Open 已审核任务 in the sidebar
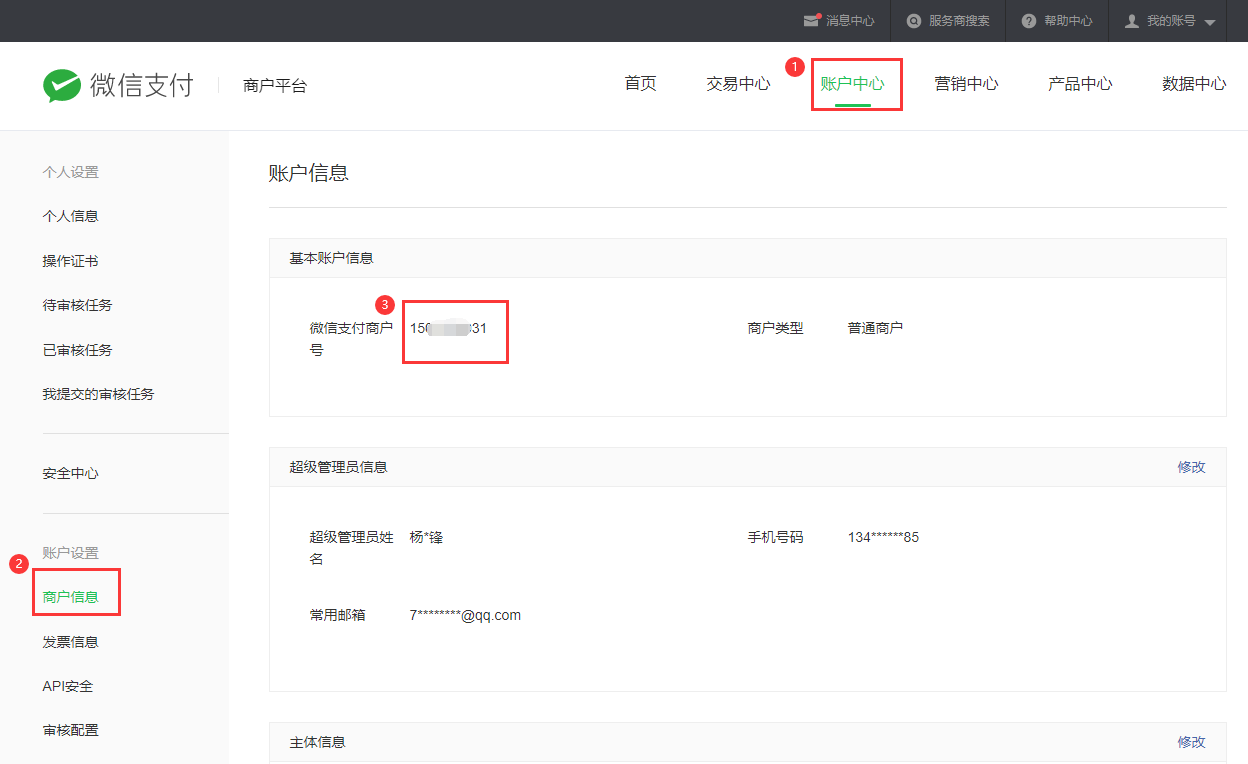Image resolution: width=1248 pixels, height=764 pixels. (77, 350)
